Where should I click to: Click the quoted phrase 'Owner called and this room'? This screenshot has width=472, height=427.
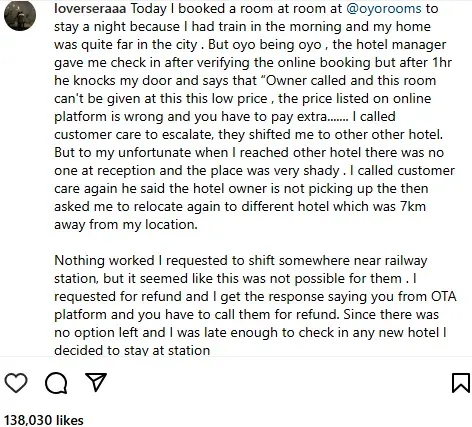pos(347,80)
